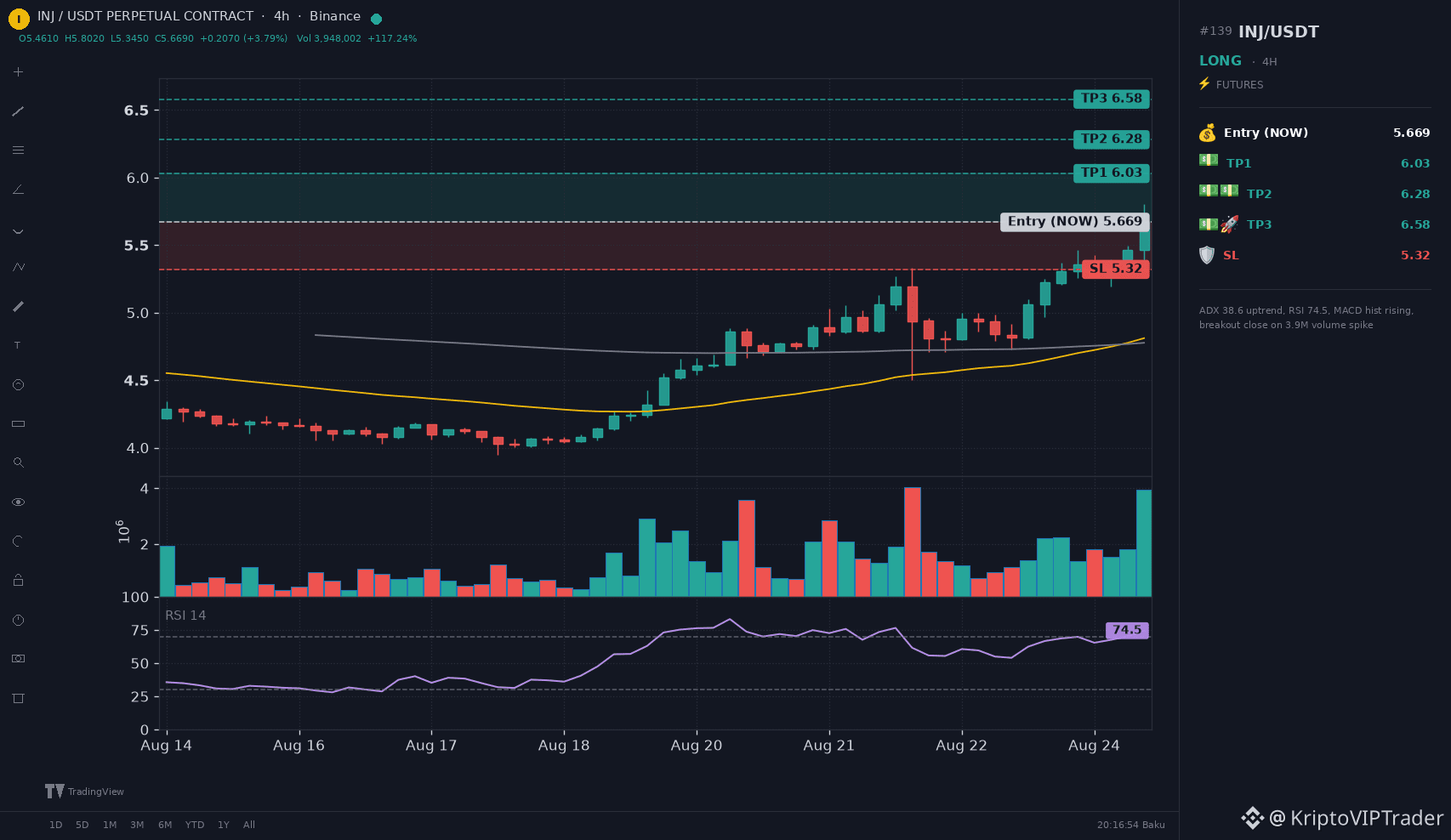
Task: Click the yellow INJ coin icon
Action: click(19, 18)
